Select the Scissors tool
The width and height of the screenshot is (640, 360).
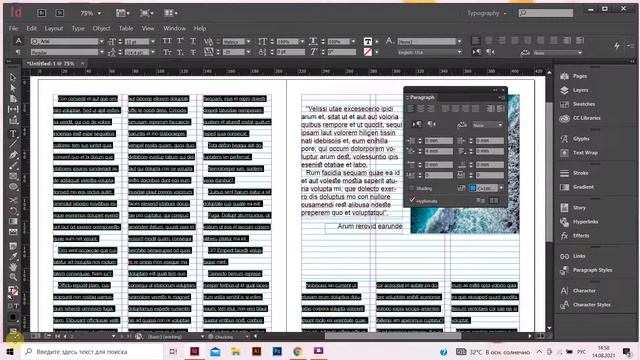coord(13,200)
